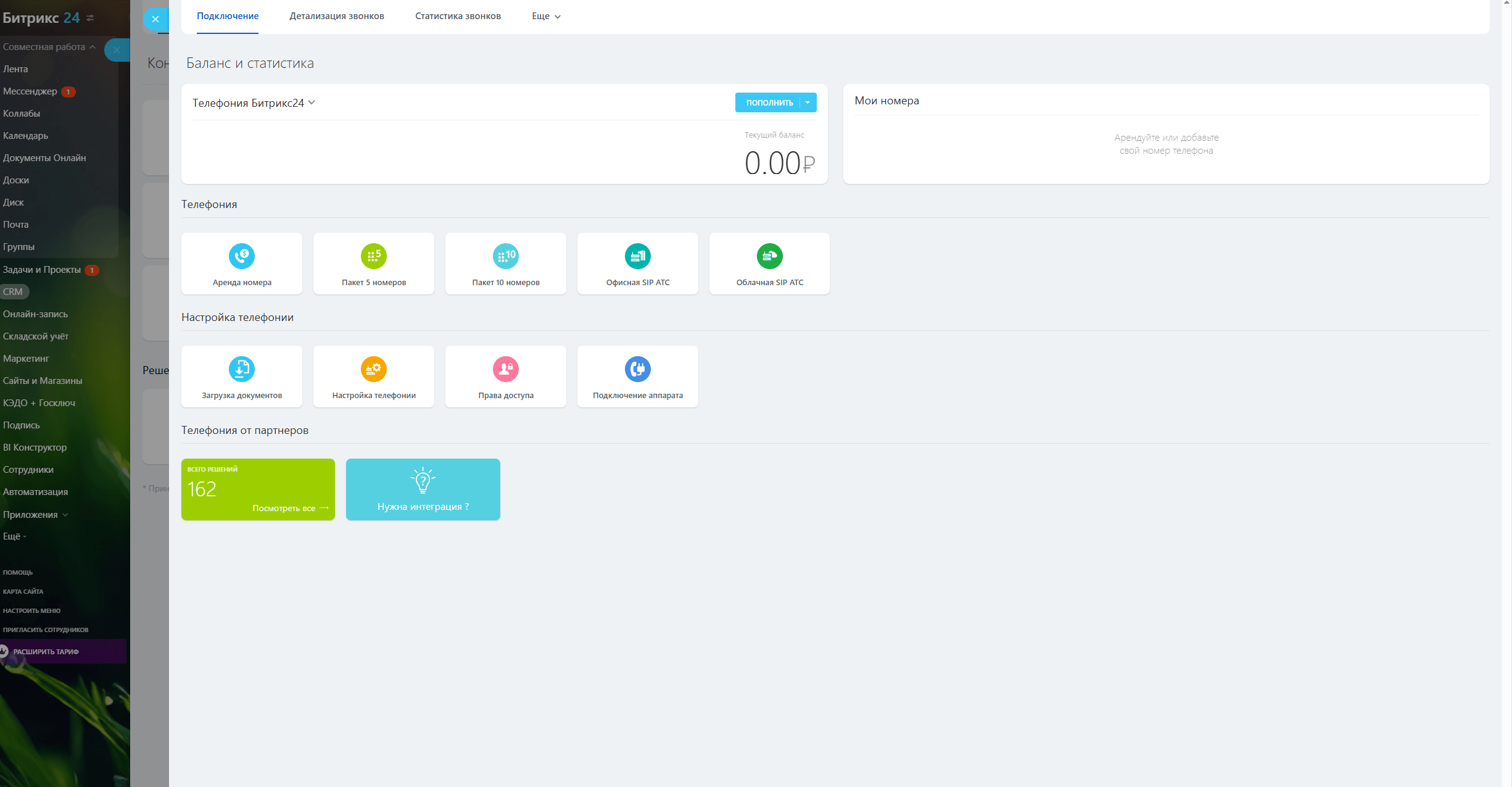Screen dimensions: 1512x787
Task: Open Почта in the sidebar
Action: tap(15, 225)
